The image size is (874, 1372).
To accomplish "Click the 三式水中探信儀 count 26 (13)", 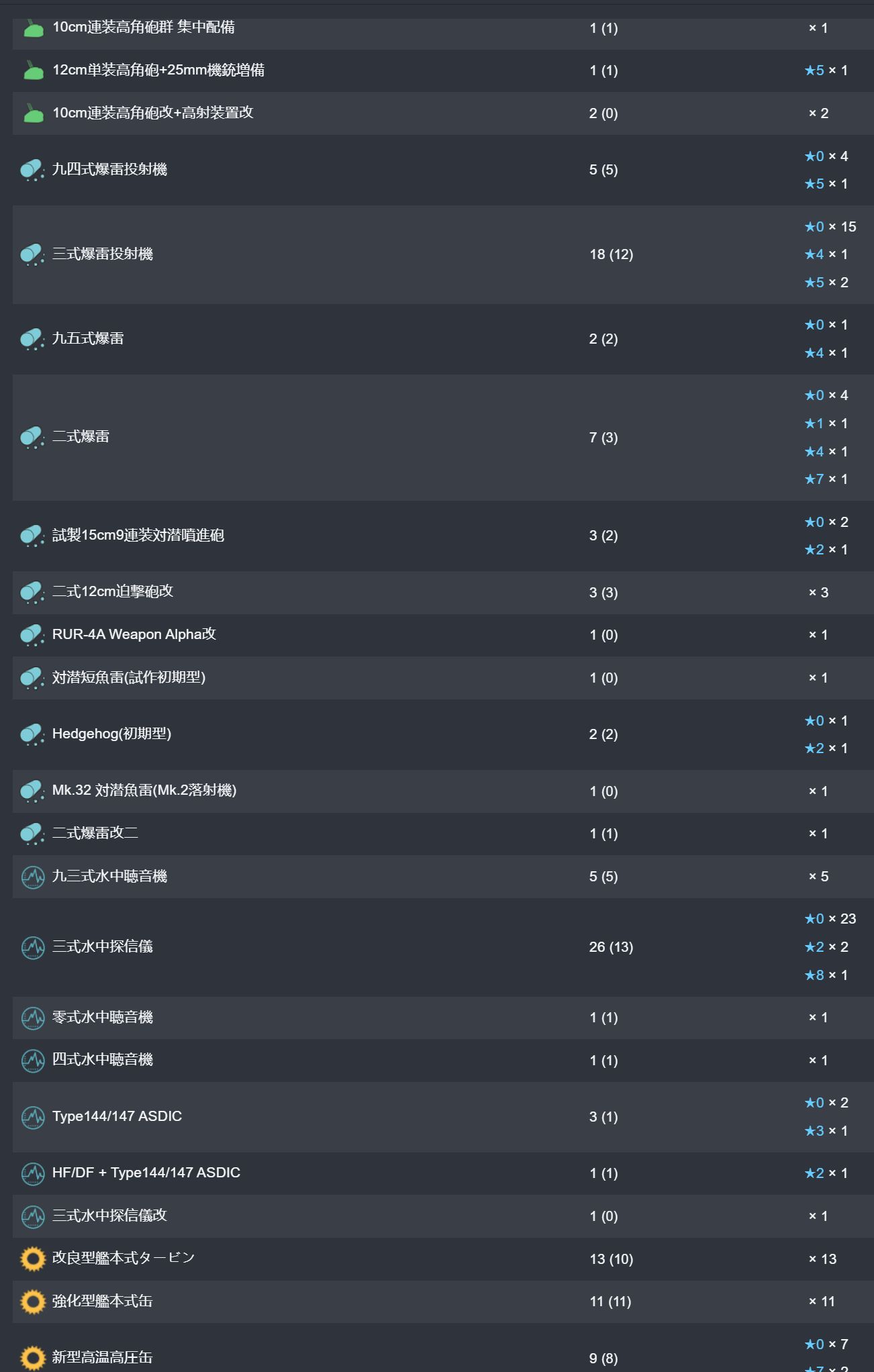I will [x=611, y=947].
